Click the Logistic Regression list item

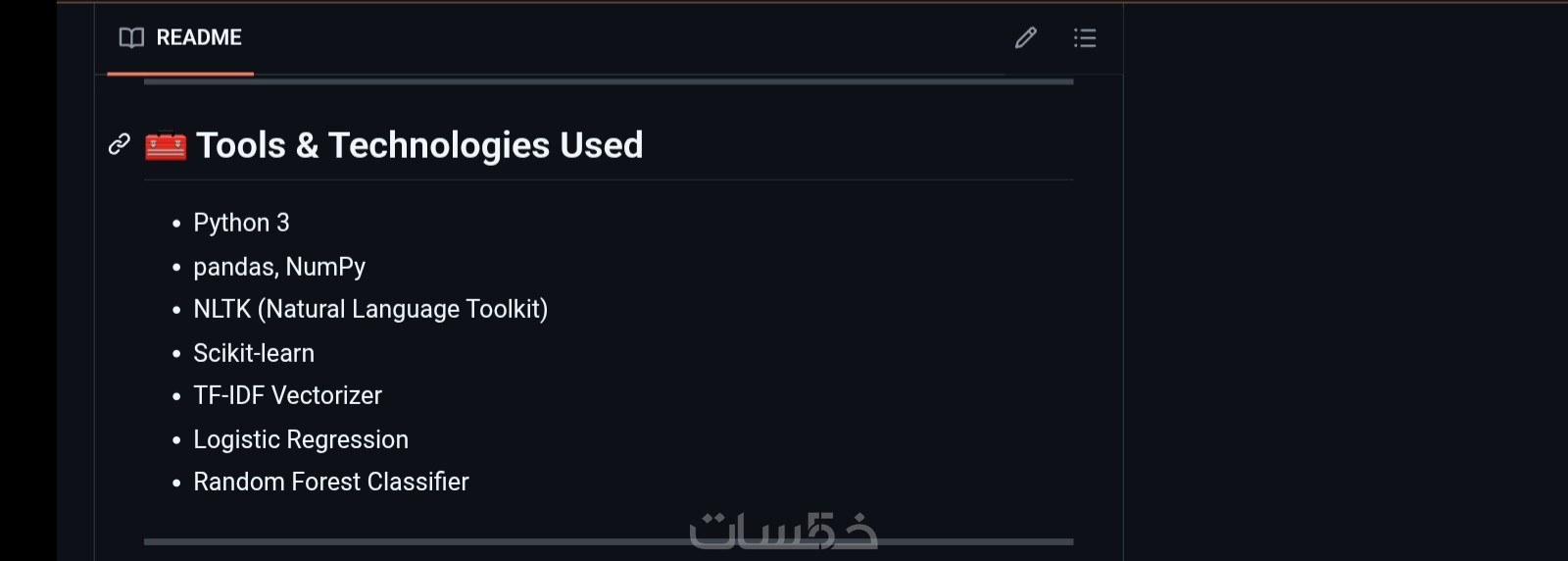click(x=301, y=439)
